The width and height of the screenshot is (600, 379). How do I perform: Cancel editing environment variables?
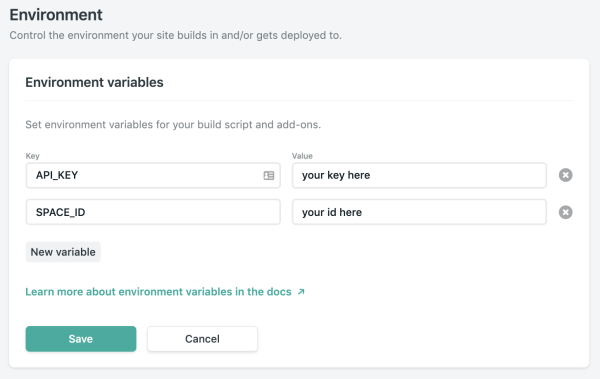pyautogui.click(x=202, y=339)
